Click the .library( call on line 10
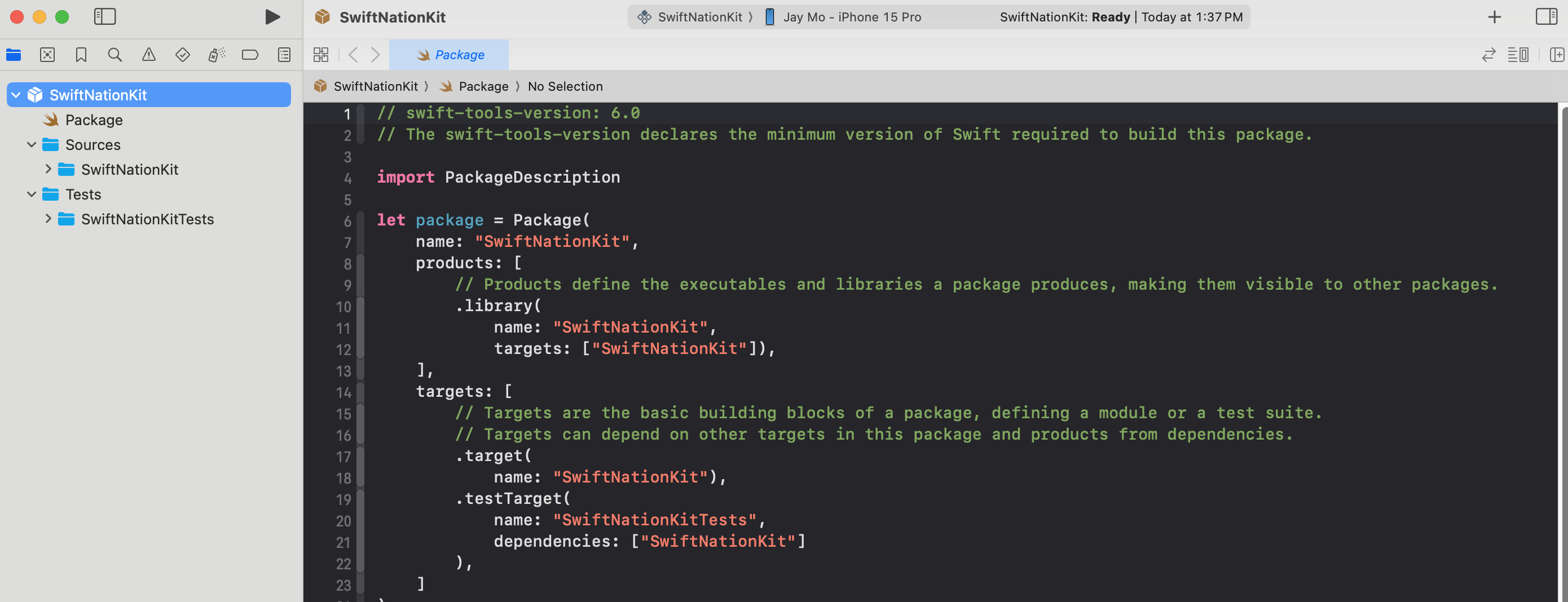 point(498,306)
